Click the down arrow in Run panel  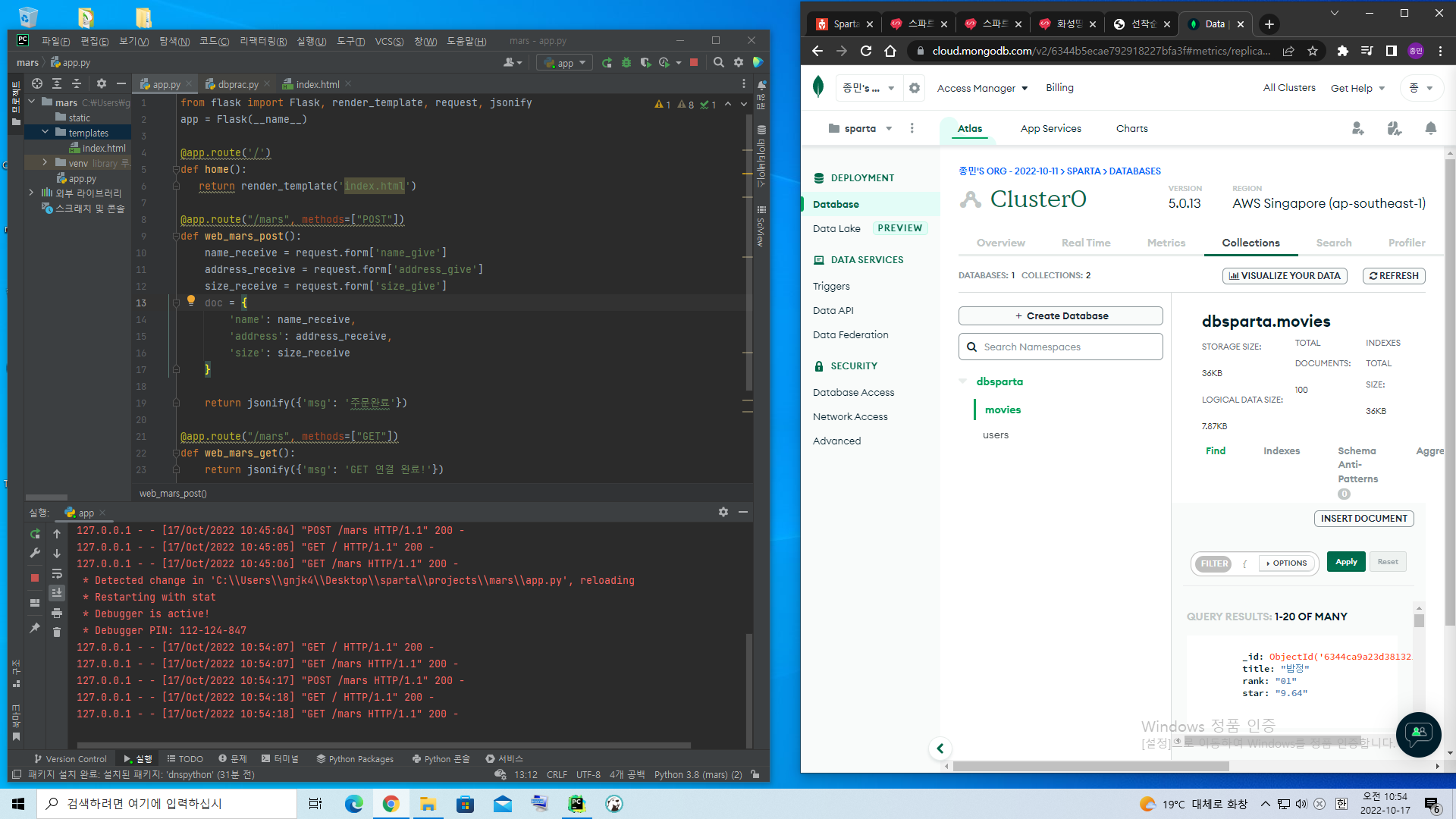[x=57, y=554]
